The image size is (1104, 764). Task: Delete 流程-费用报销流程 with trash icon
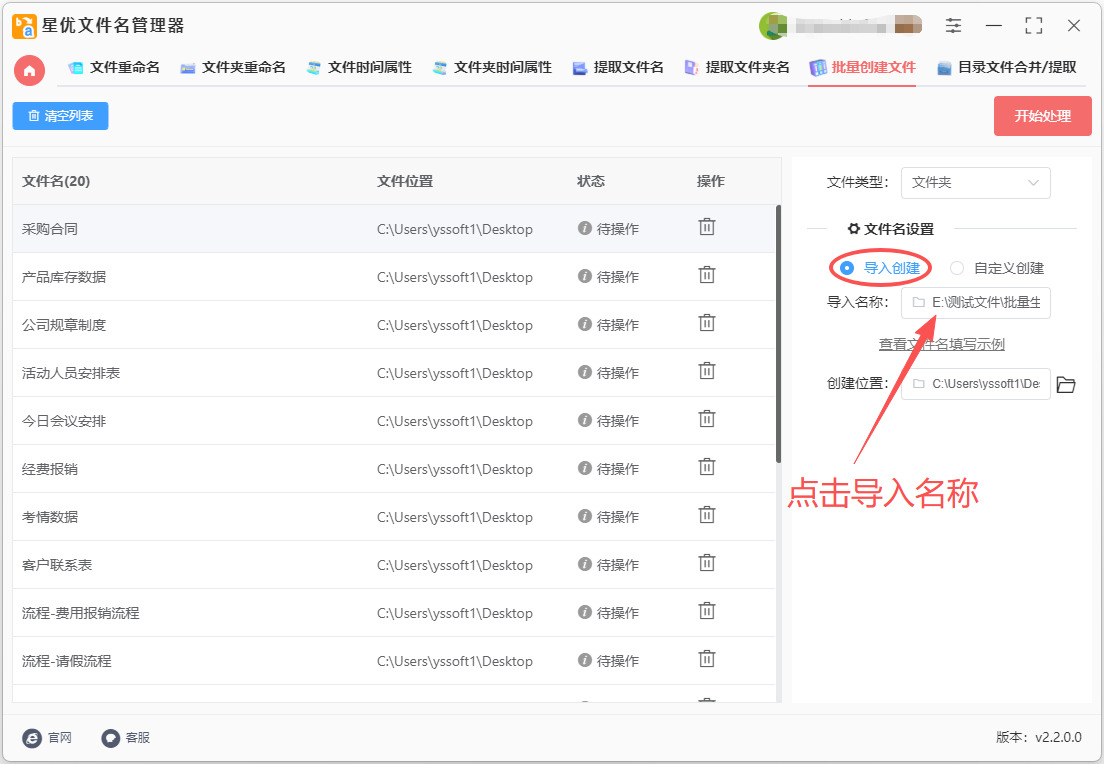(707, 610)
